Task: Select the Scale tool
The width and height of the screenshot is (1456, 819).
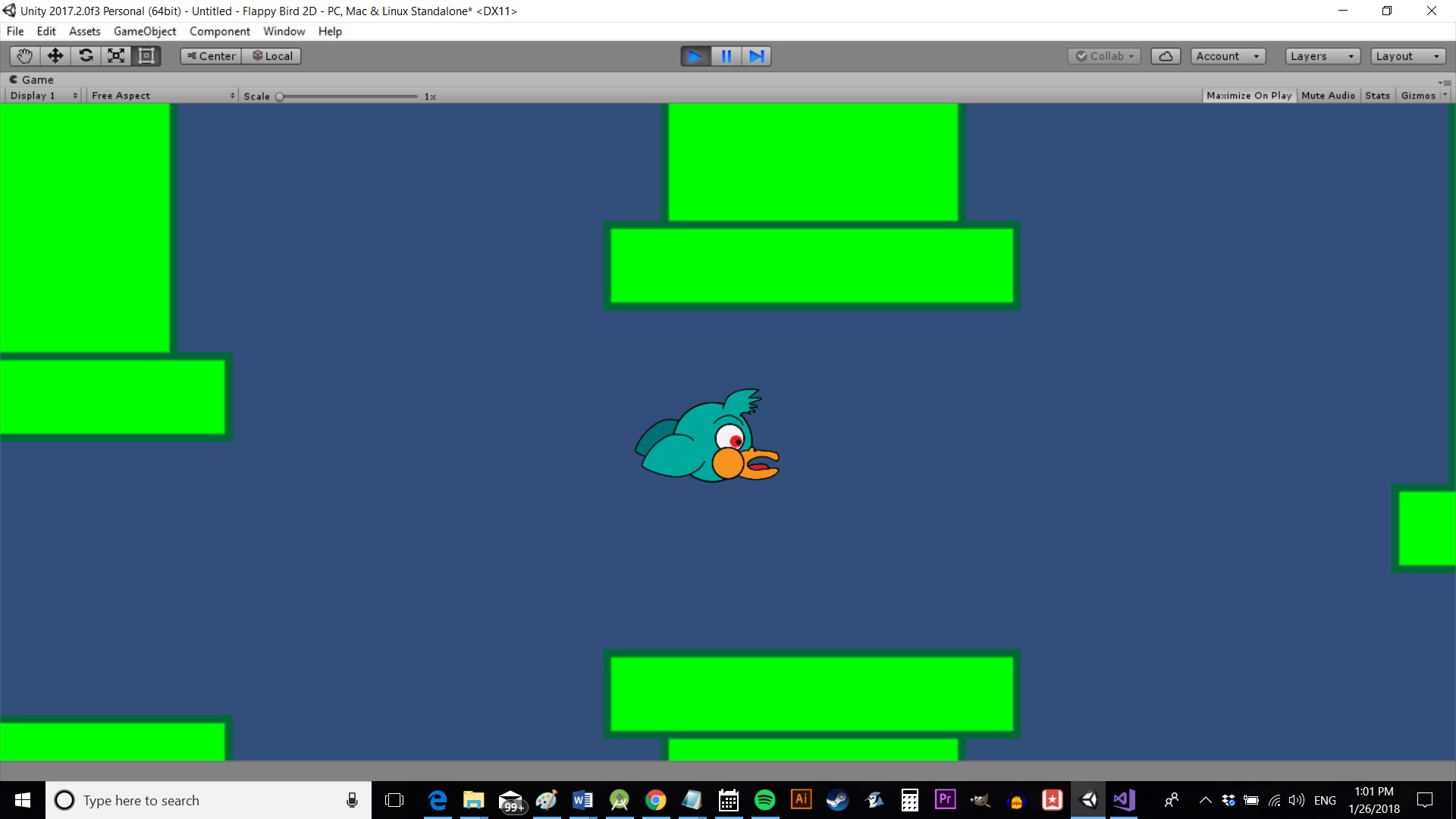Action: click(x=116, y=56)
